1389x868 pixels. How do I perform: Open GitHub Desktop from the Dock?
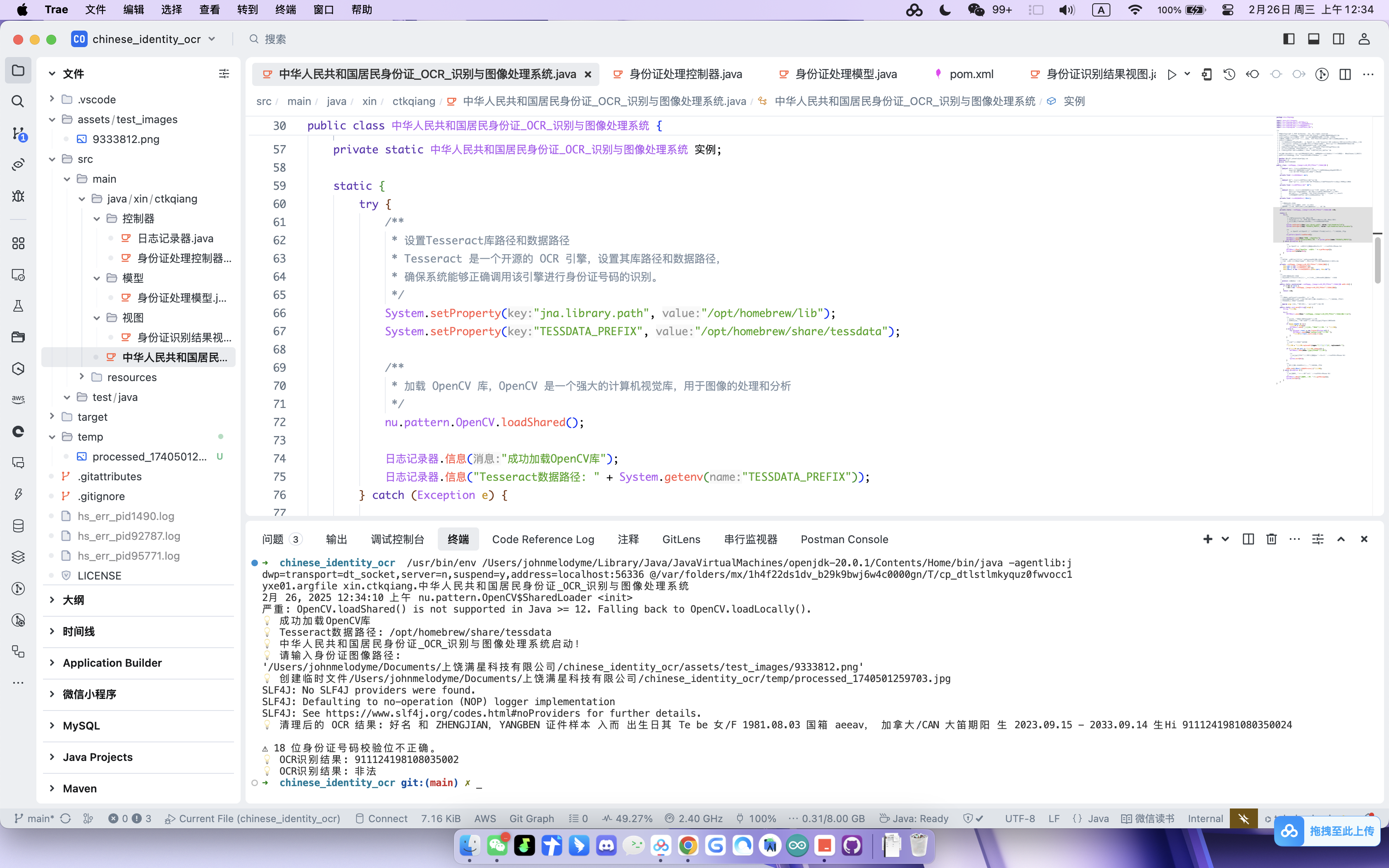coord(852,845)
